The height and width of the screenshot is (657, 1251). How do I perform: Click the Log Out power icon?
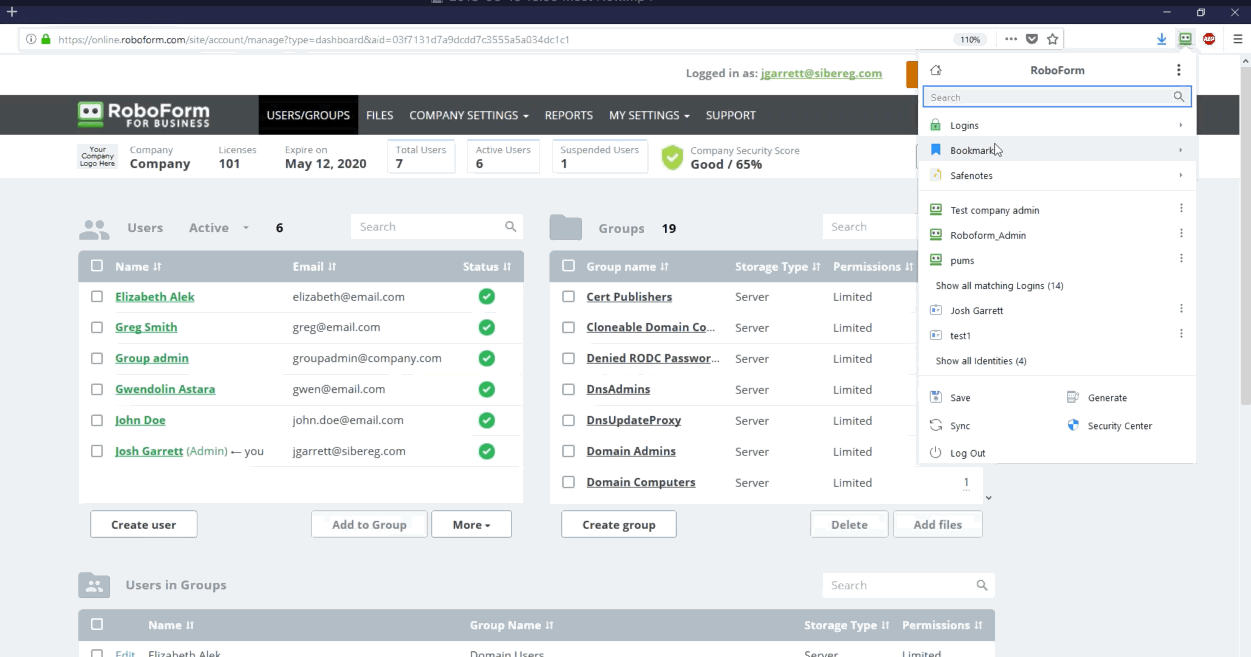tap(936, 453)
